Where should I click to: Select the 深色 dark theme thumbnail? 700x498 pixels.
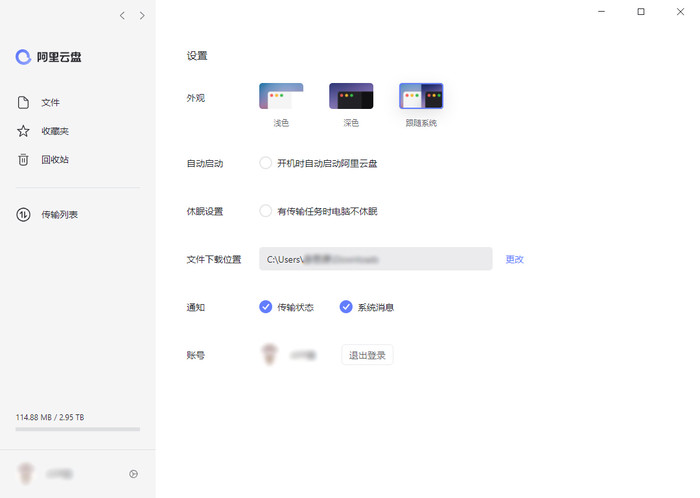coord(351,96)
